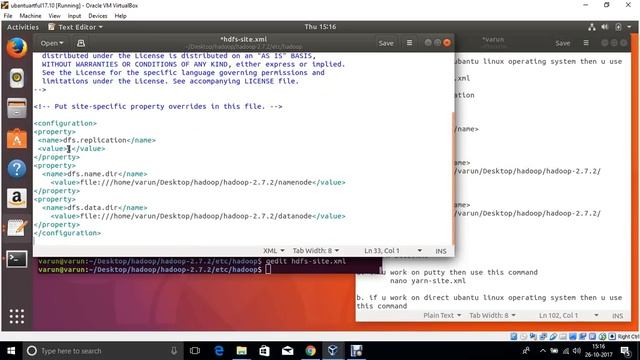Click gedit vertical scrollbar in hdfs-site.xml
This screenshot has height=360, width=640.
click(x=453, y=178)
